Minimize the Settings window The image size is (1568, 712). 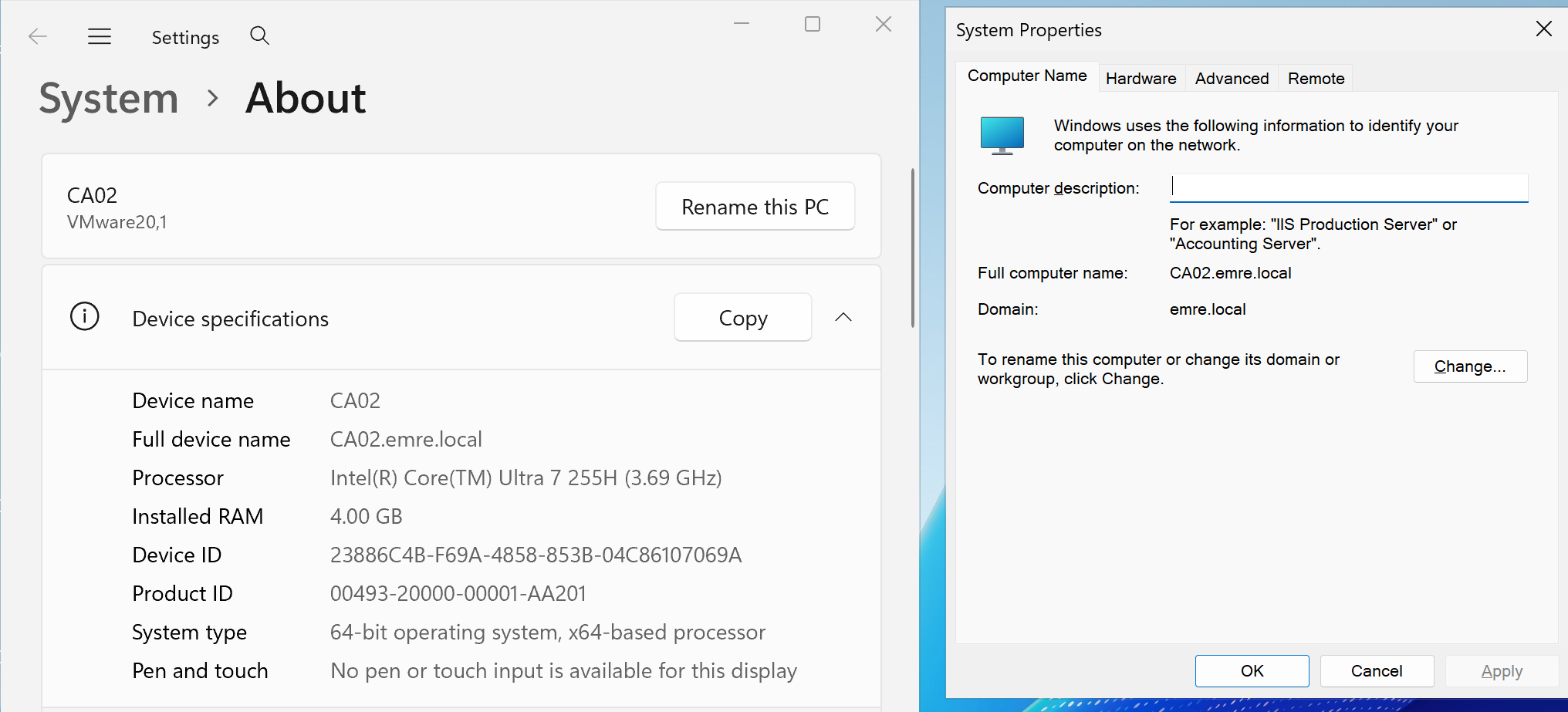742,24
